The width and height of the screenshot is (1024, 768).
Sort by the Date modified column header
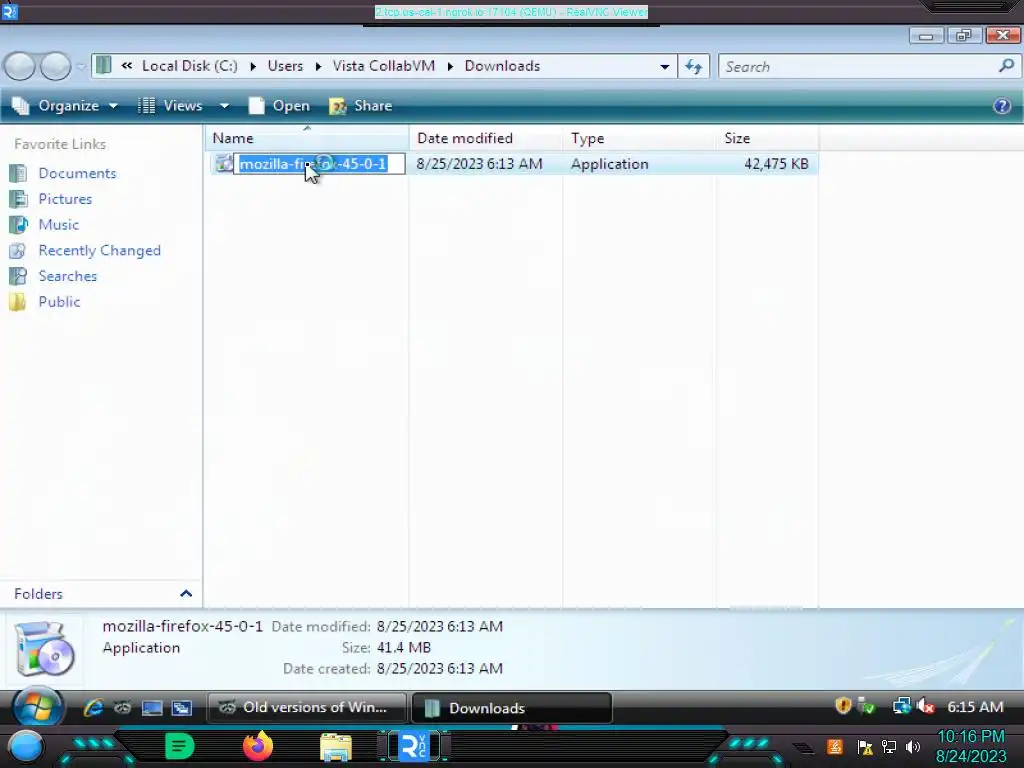tap(486, 138)
